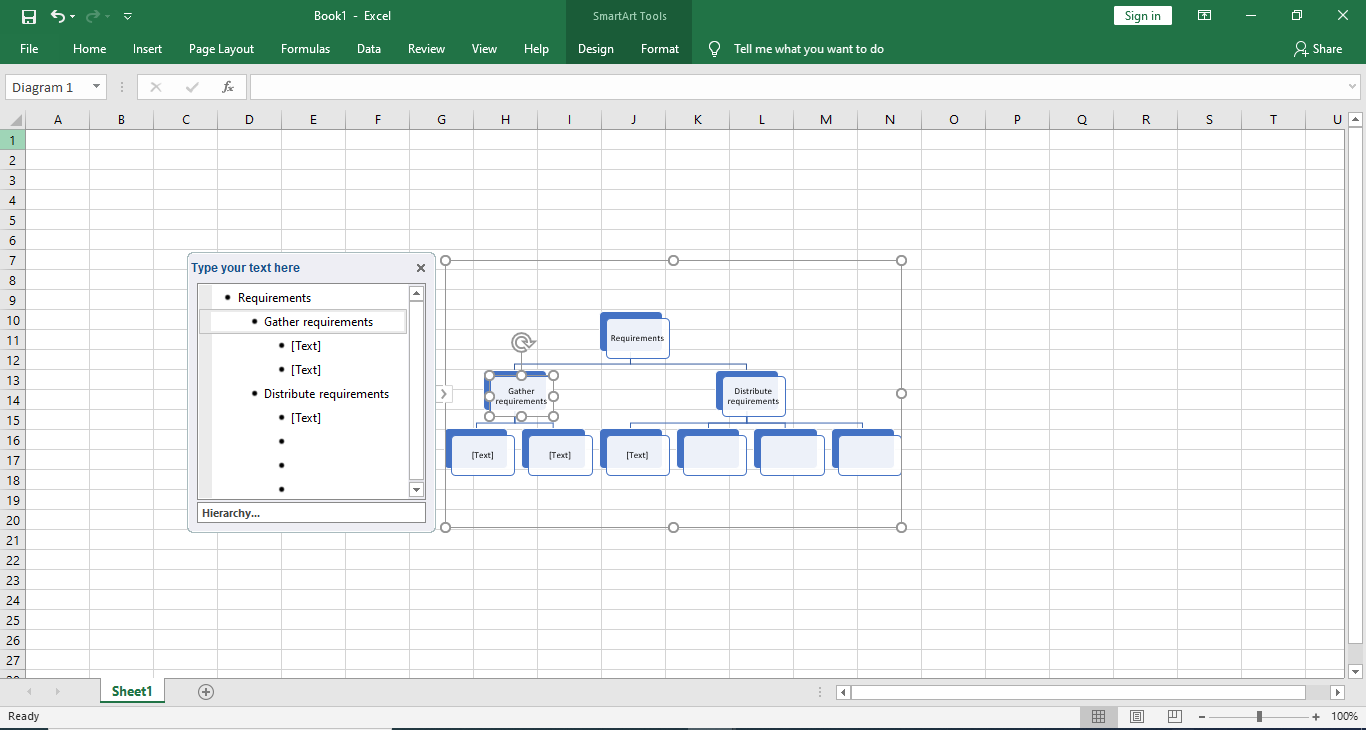Close the Type your text here pane
Screen dimensions: 1366x730
pyautogui.click(x=420, y=267)
